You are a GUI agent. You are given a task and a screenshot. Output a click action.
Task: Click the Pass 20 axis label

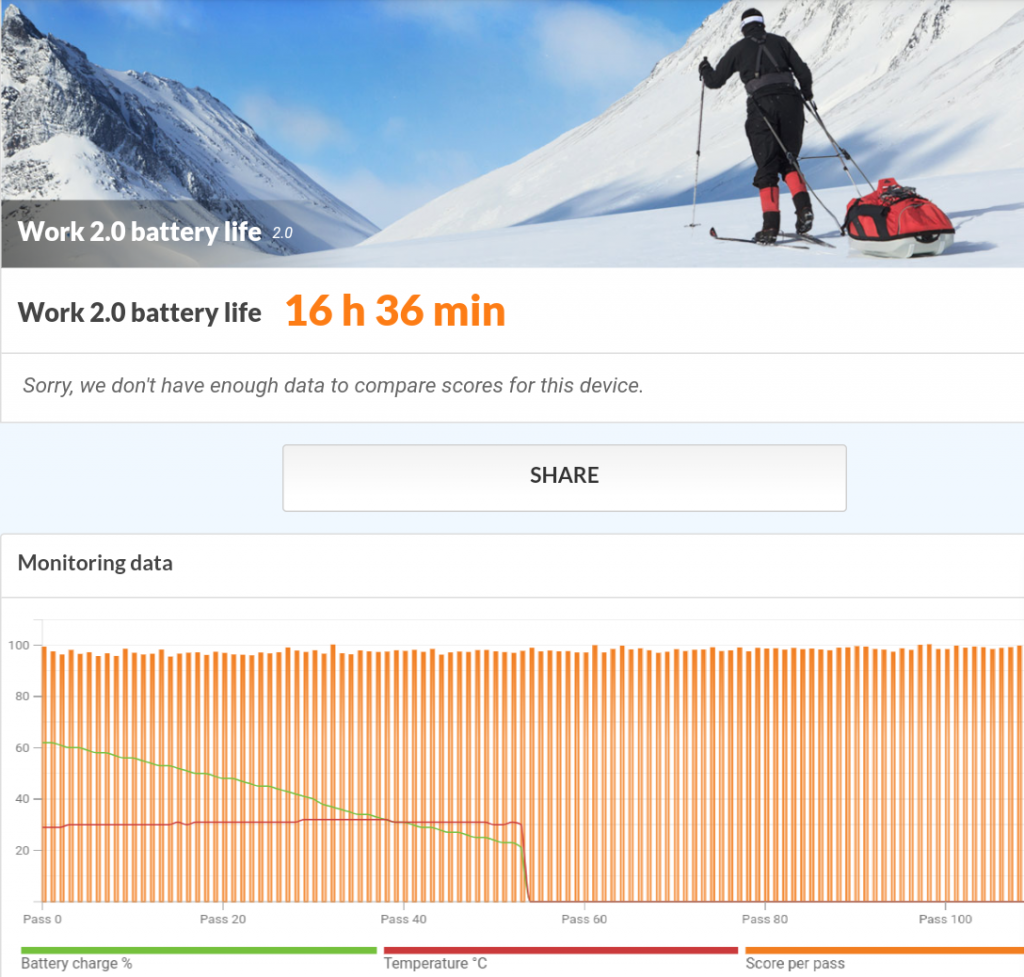pos(223,920)
